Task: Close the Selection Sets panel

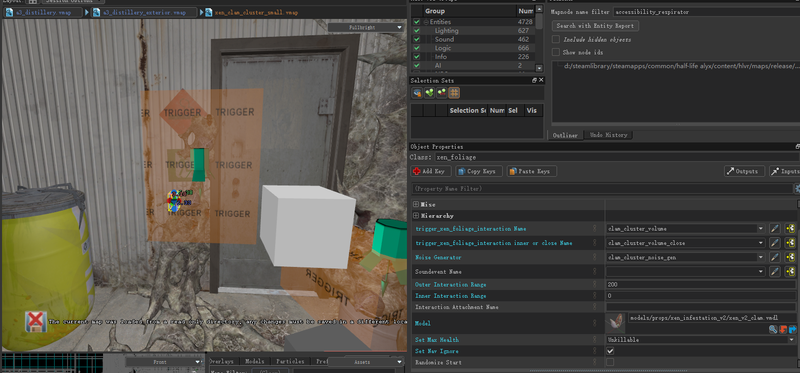Action: coord(541,80)
